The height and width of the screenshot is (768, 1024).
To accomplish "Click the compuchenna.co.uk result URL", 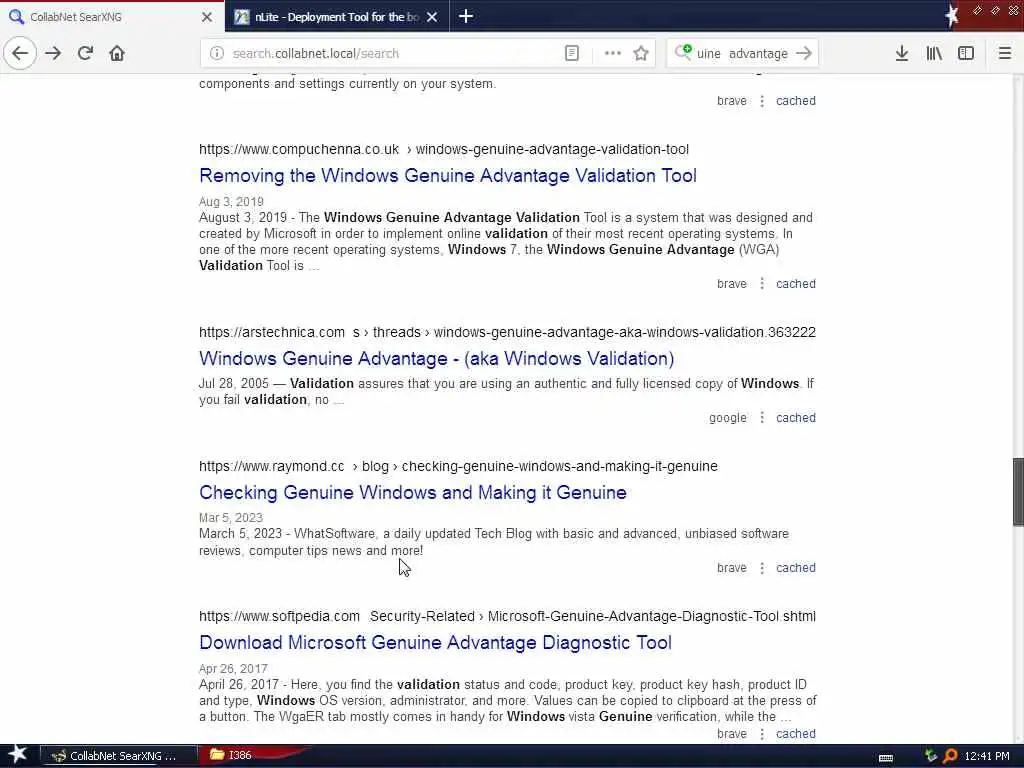I will [444, 149].
